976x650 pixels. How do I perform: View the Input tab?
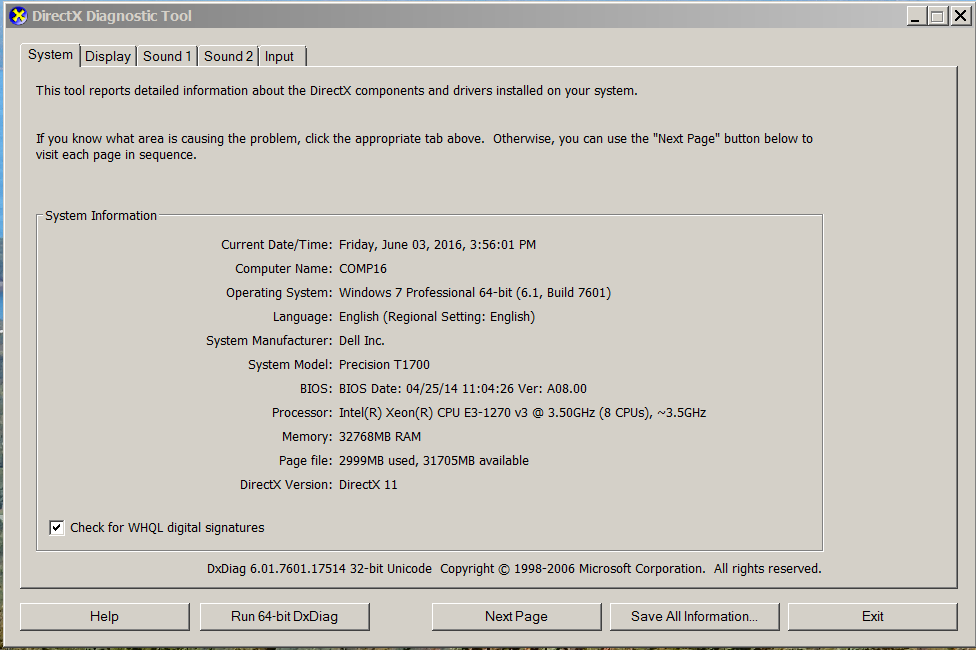click(281, 56)
